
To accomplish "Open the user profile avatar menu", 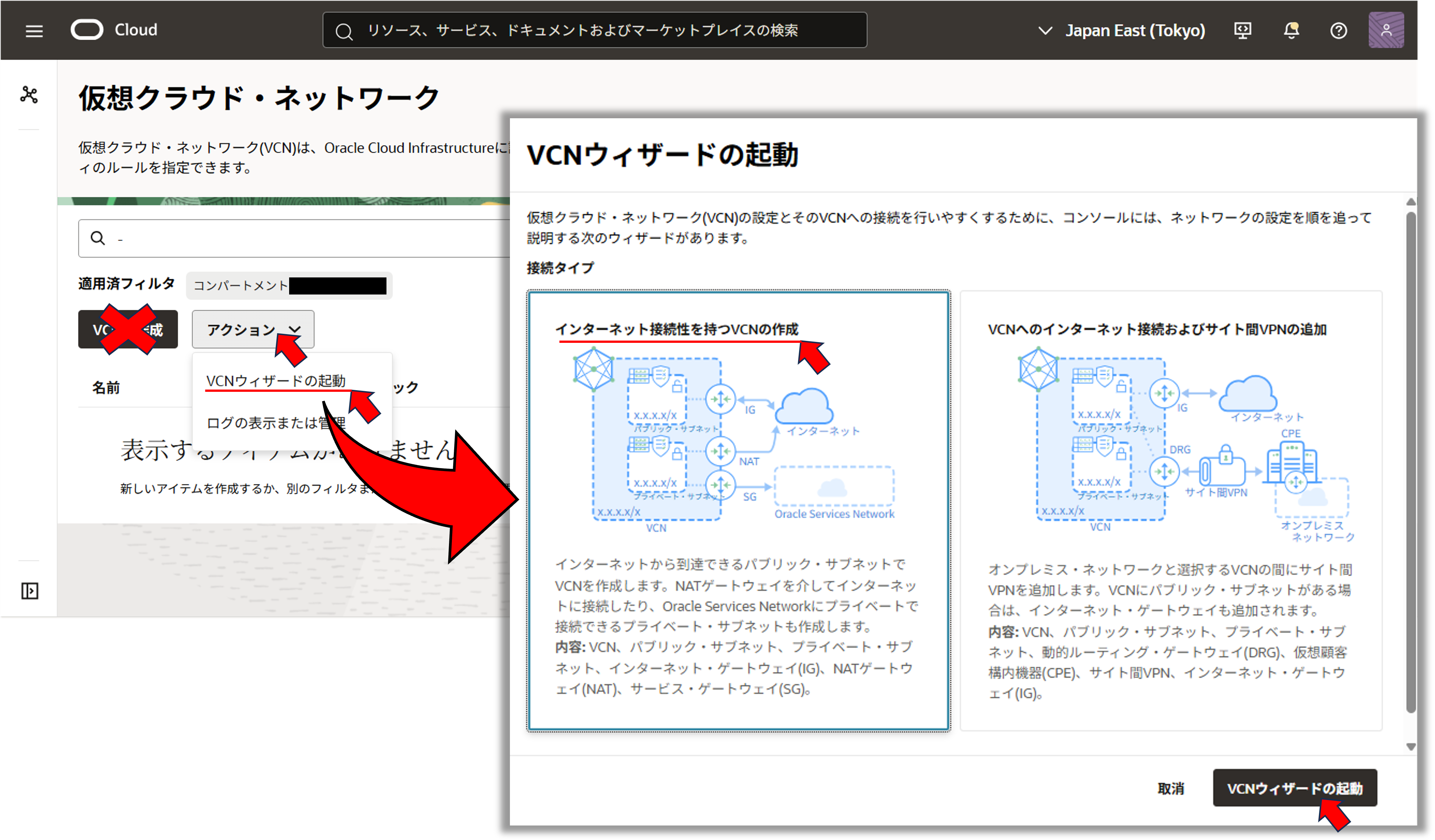I will [1386, 30].
